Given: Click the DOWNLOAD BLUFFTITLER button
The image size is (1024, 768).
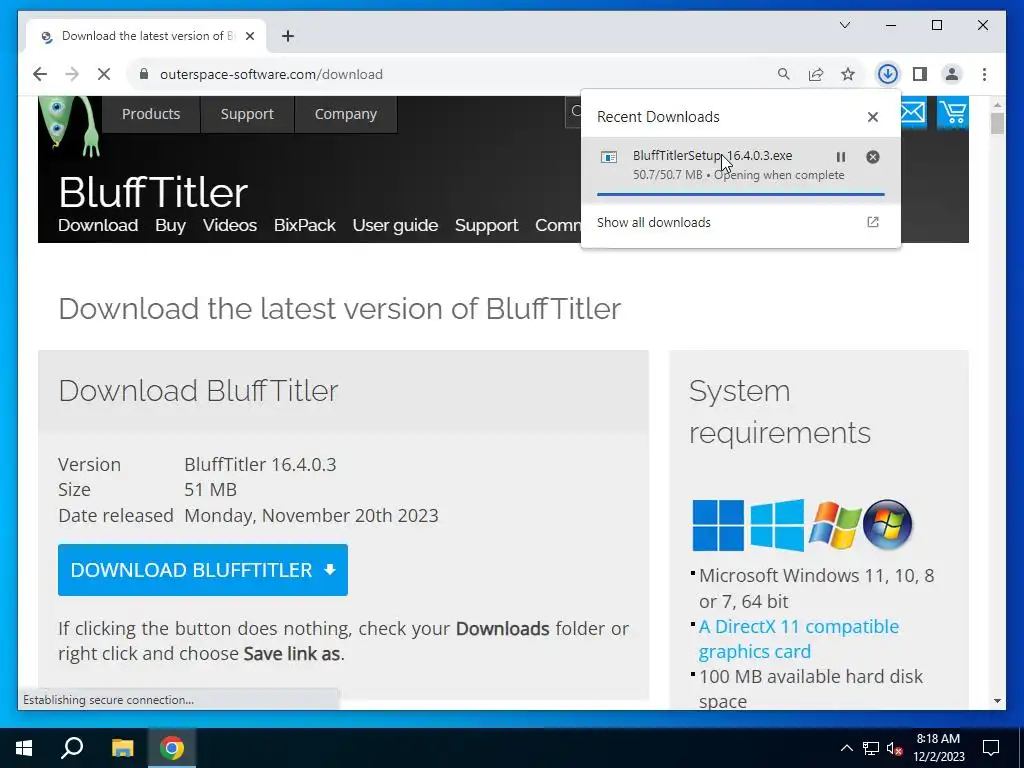Looking at the screenshot, I should [202, 569].
